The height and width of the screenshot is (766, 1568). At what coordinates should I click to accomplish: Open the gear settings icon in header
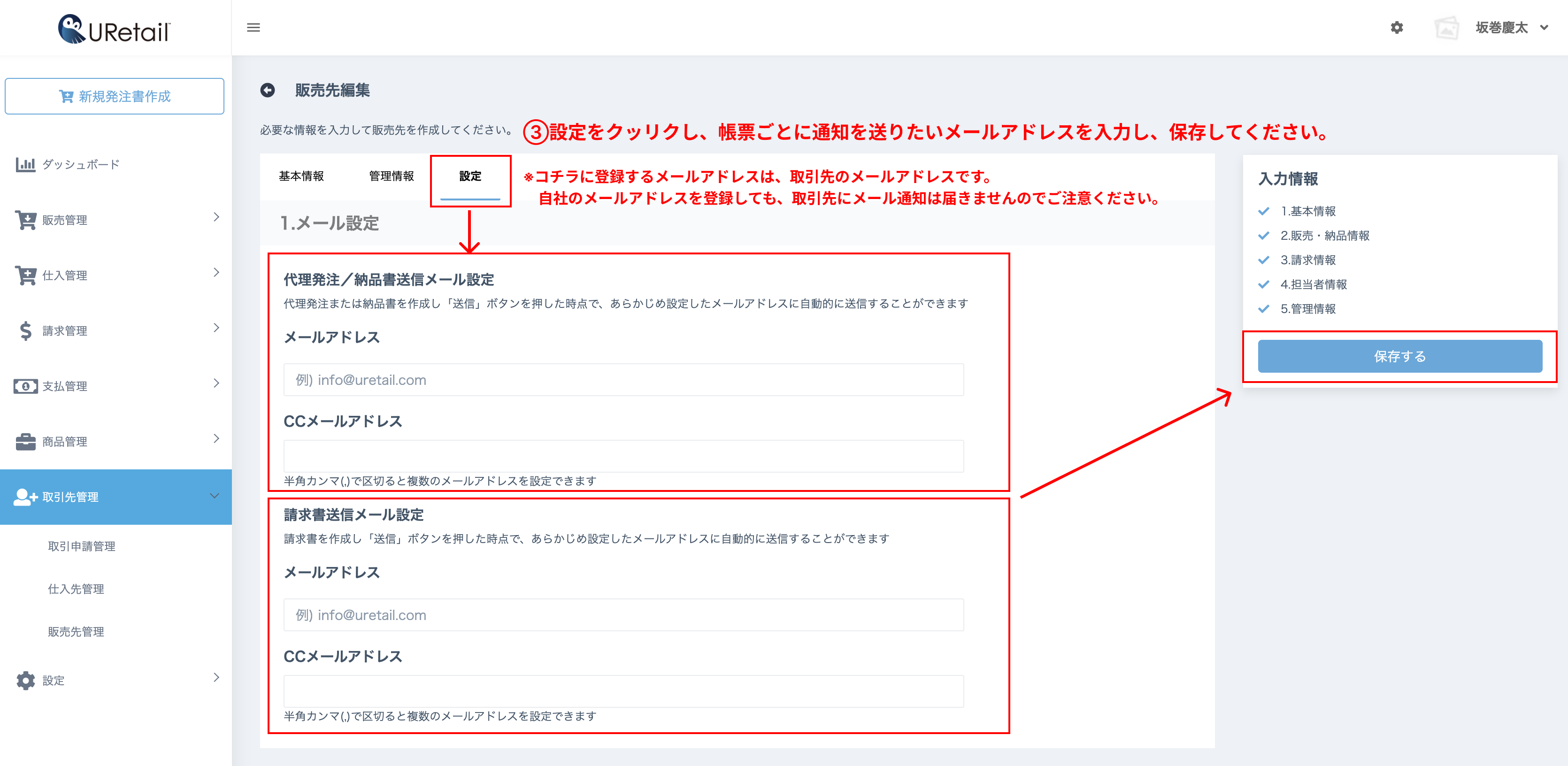pos(1396,28)
